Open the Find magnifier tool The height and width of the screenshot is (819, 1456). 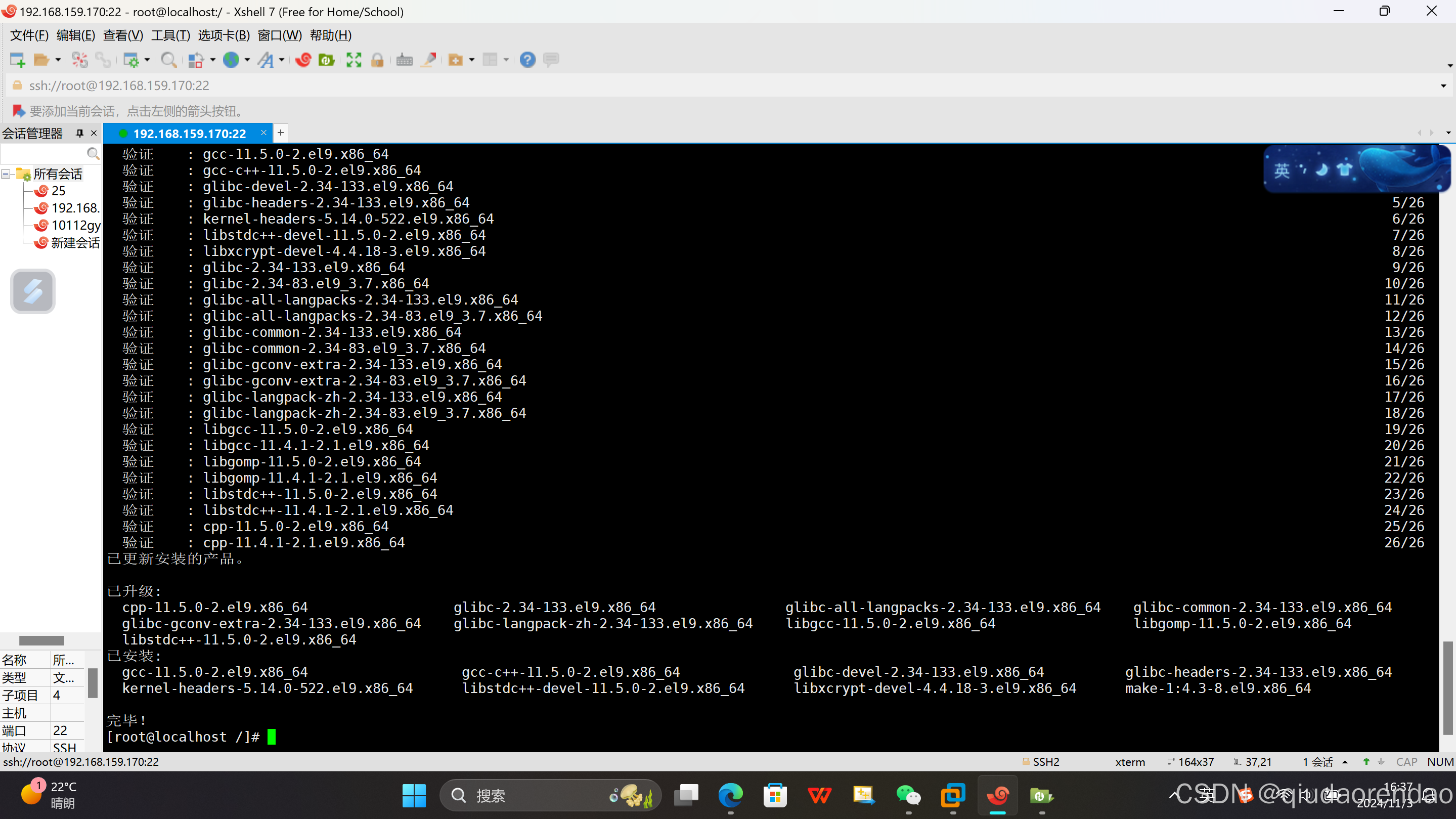[x=168, y=59]
